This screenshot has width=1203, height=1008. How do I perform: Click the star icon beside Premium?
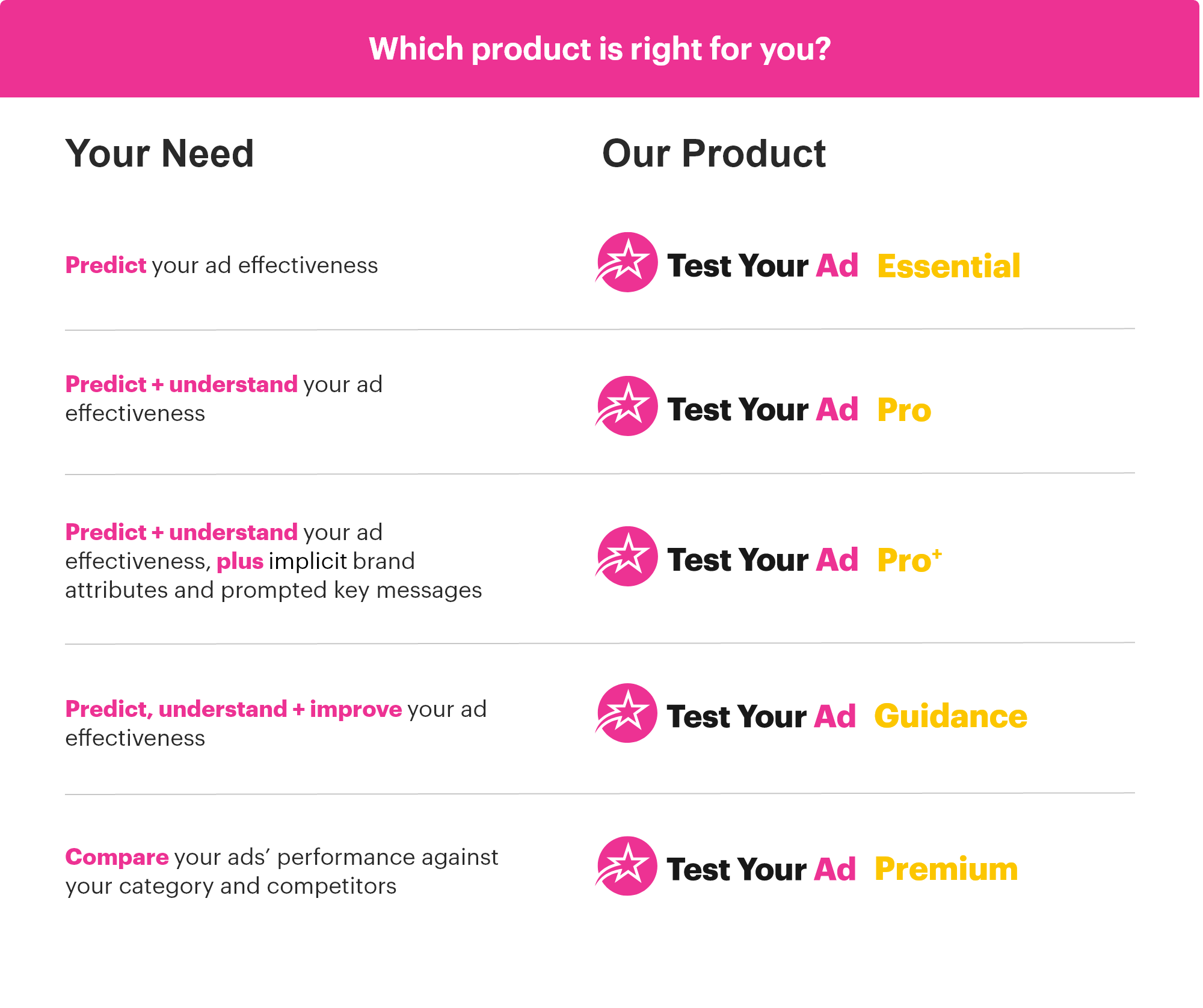coord(627,867)
